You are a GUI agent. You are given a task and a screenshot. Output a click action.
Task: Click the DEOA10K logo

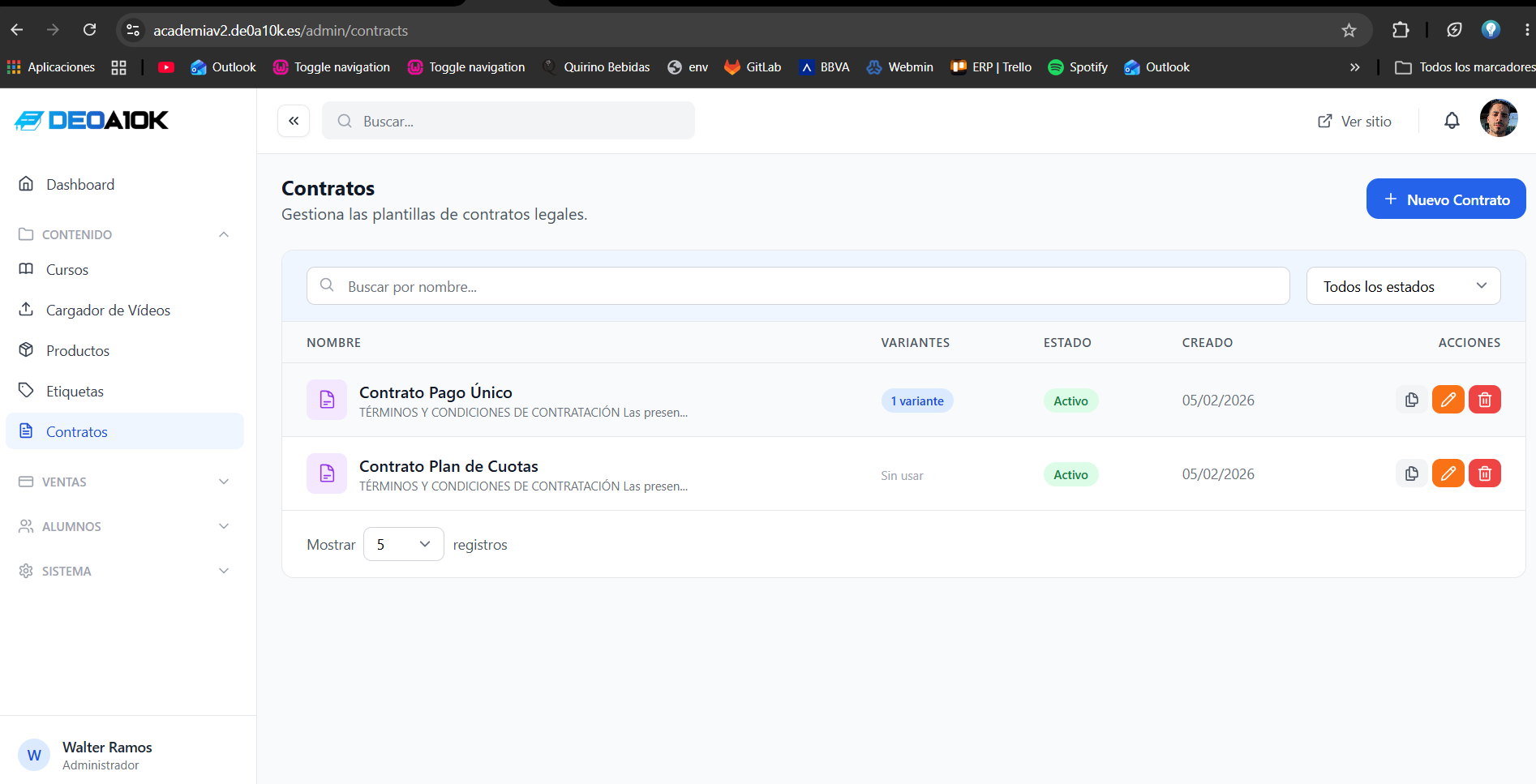(x=92, y=120)
